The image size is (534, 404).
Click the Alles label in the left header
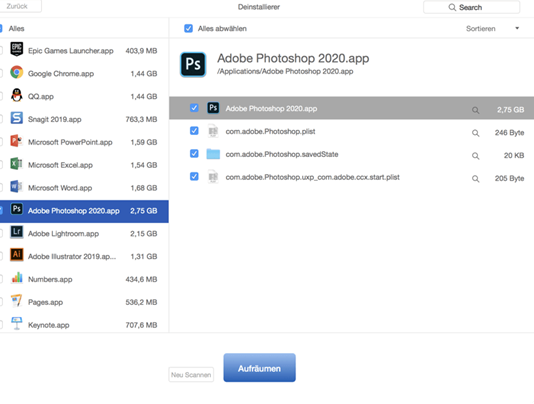16,29
